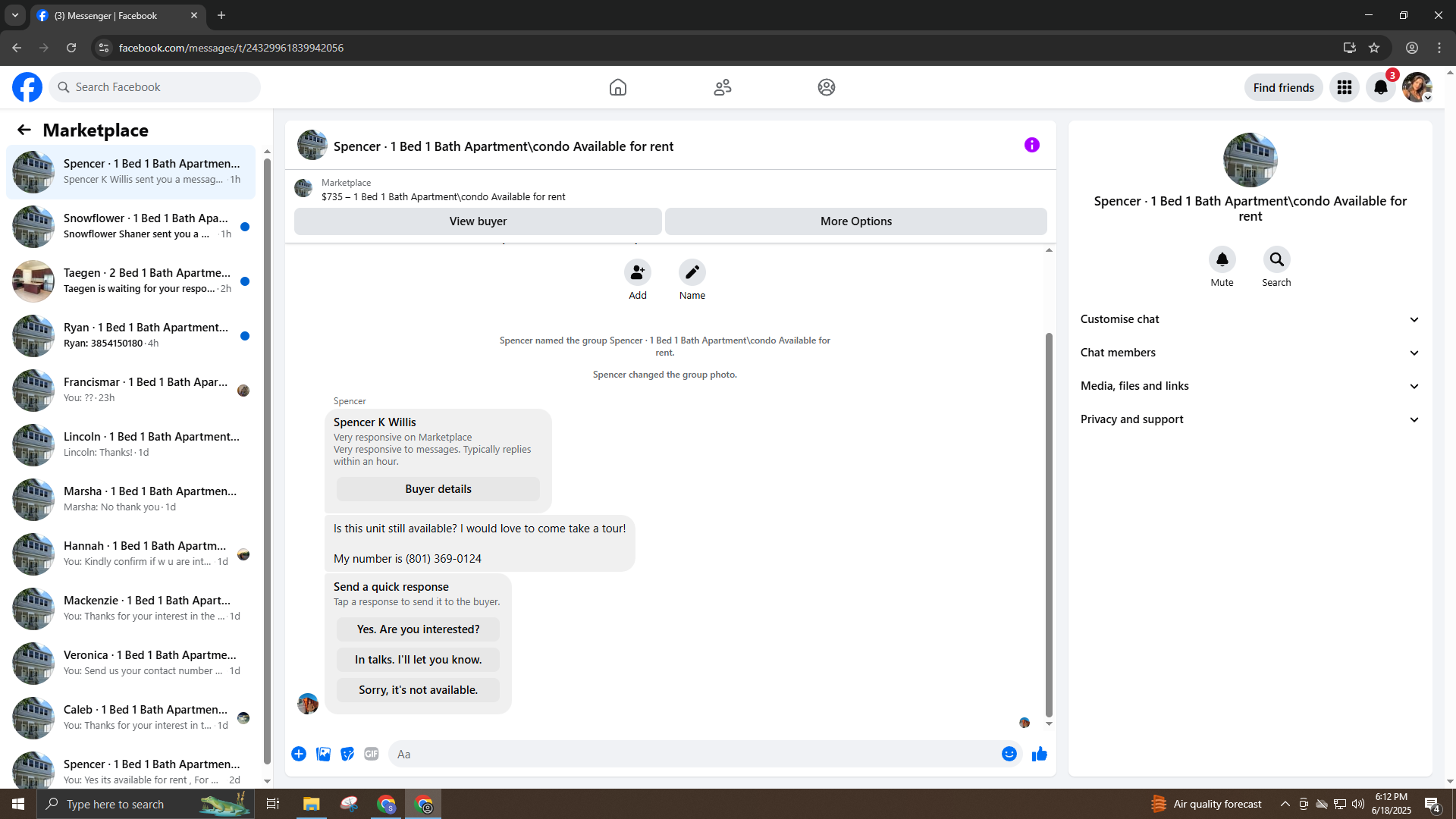Open the Ryan conversation with phone number
Screen dimensions: 1456x819
[x=130, y=336]
